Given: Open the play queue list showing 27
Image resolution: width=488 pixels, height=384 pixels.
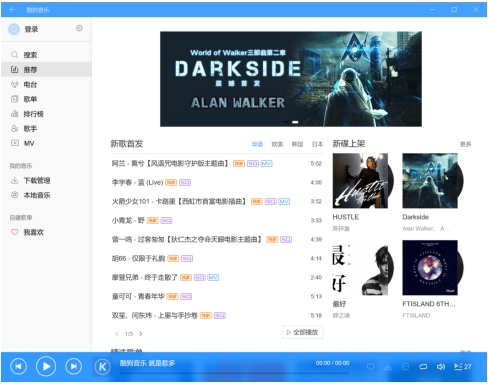Looking at the screenshot, I should (x=463, y=367).
